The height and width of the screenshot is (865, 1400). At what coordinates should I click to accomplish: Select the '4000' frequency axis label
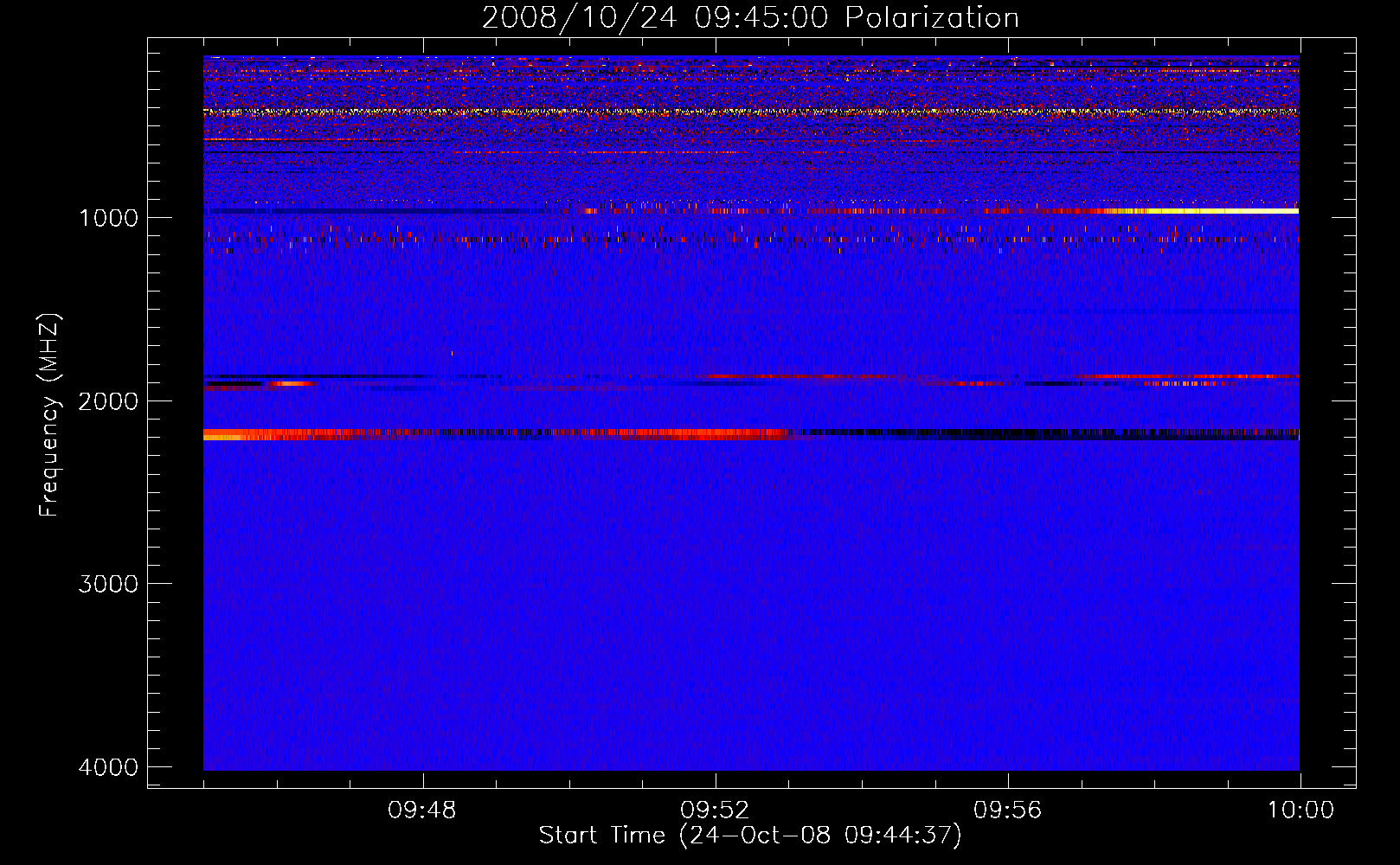point(108,767)
